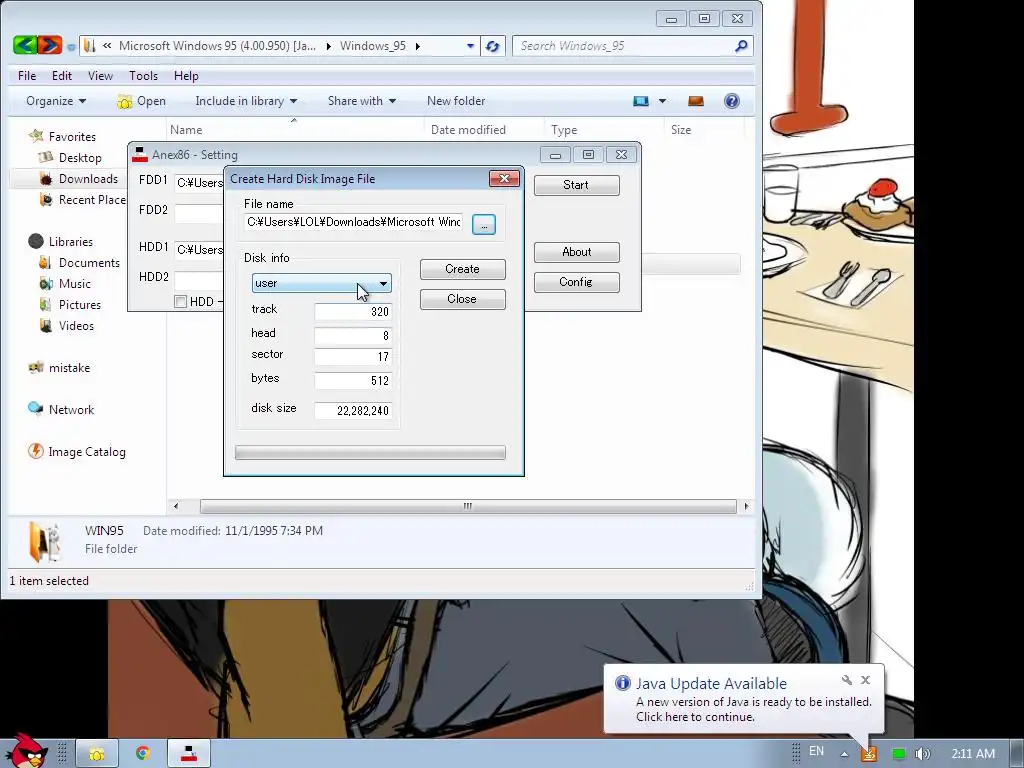Expand the arrow after Windows_95 in address bar

[417, 46]
